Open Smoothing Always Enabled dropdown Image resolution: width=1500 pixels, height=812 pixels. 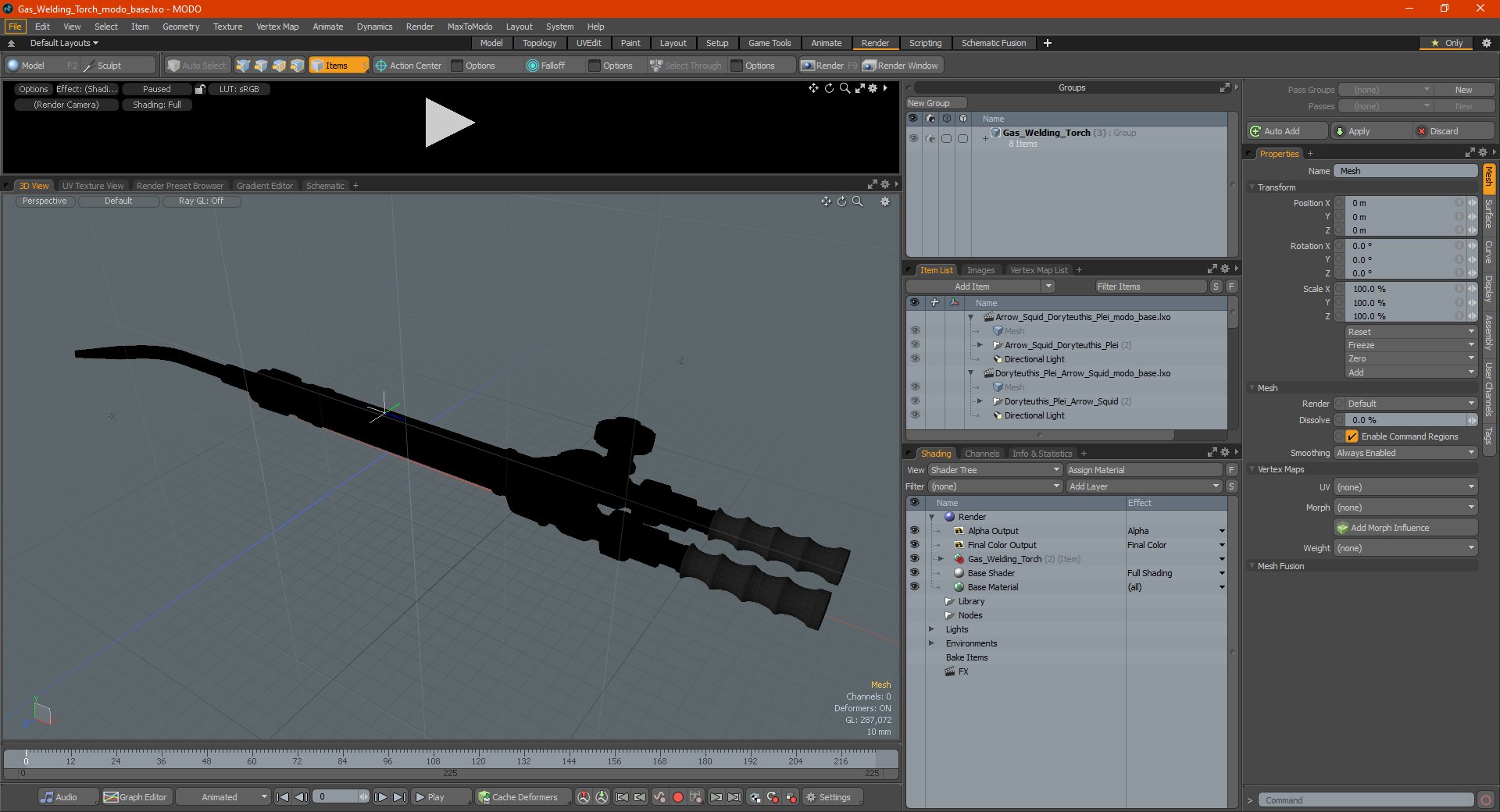(x=1405, y=453)
